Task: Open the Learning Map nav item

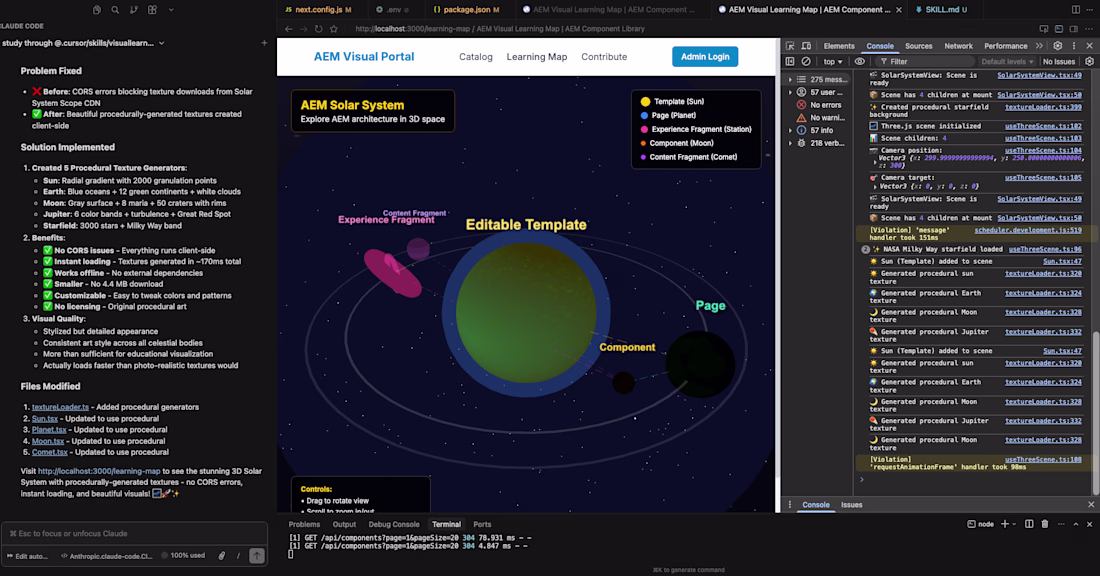Action: (x=537, y=57)
